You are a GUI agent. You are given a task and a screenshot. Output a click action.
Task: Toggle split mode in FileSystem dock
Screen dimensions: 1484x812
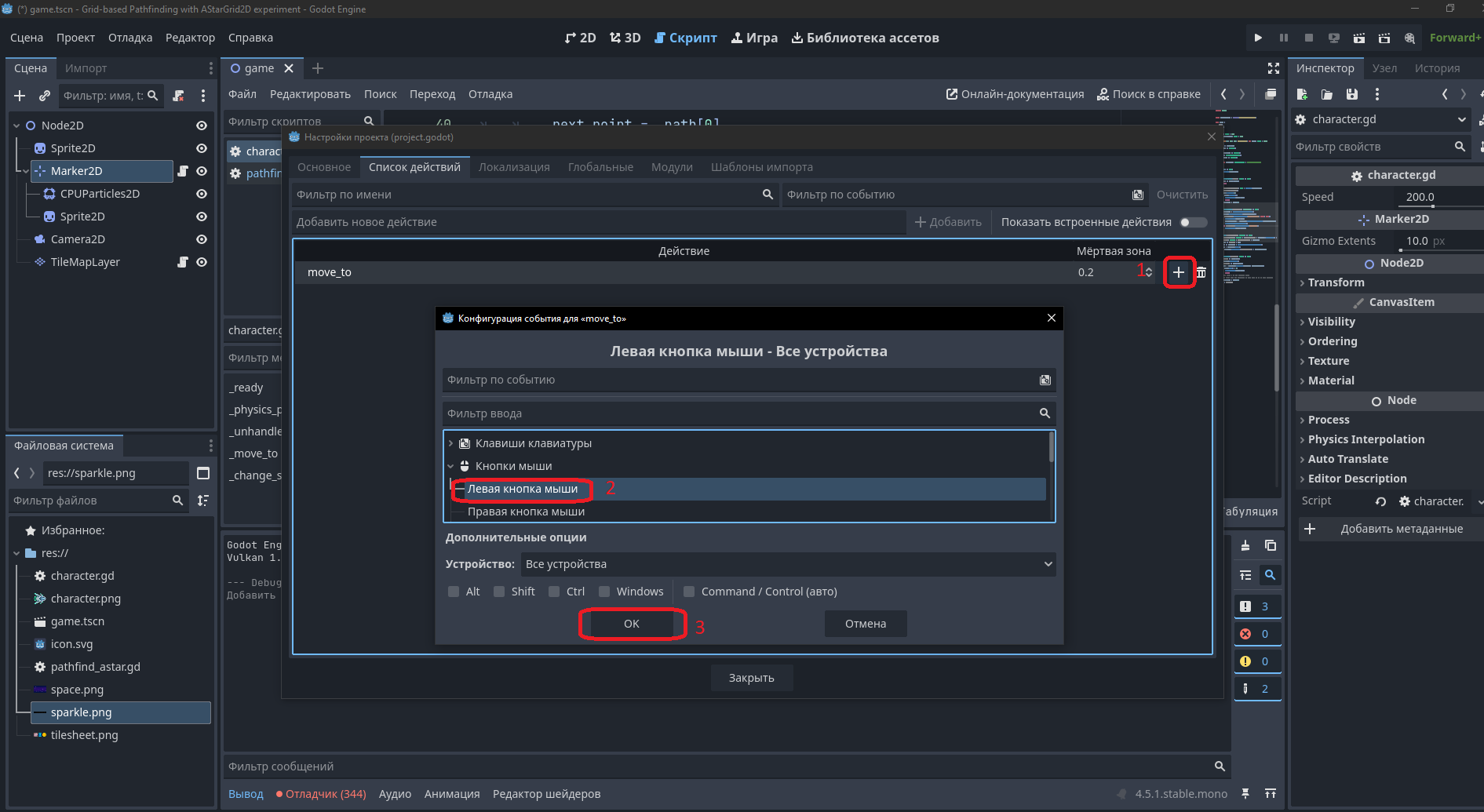point(203,473)
